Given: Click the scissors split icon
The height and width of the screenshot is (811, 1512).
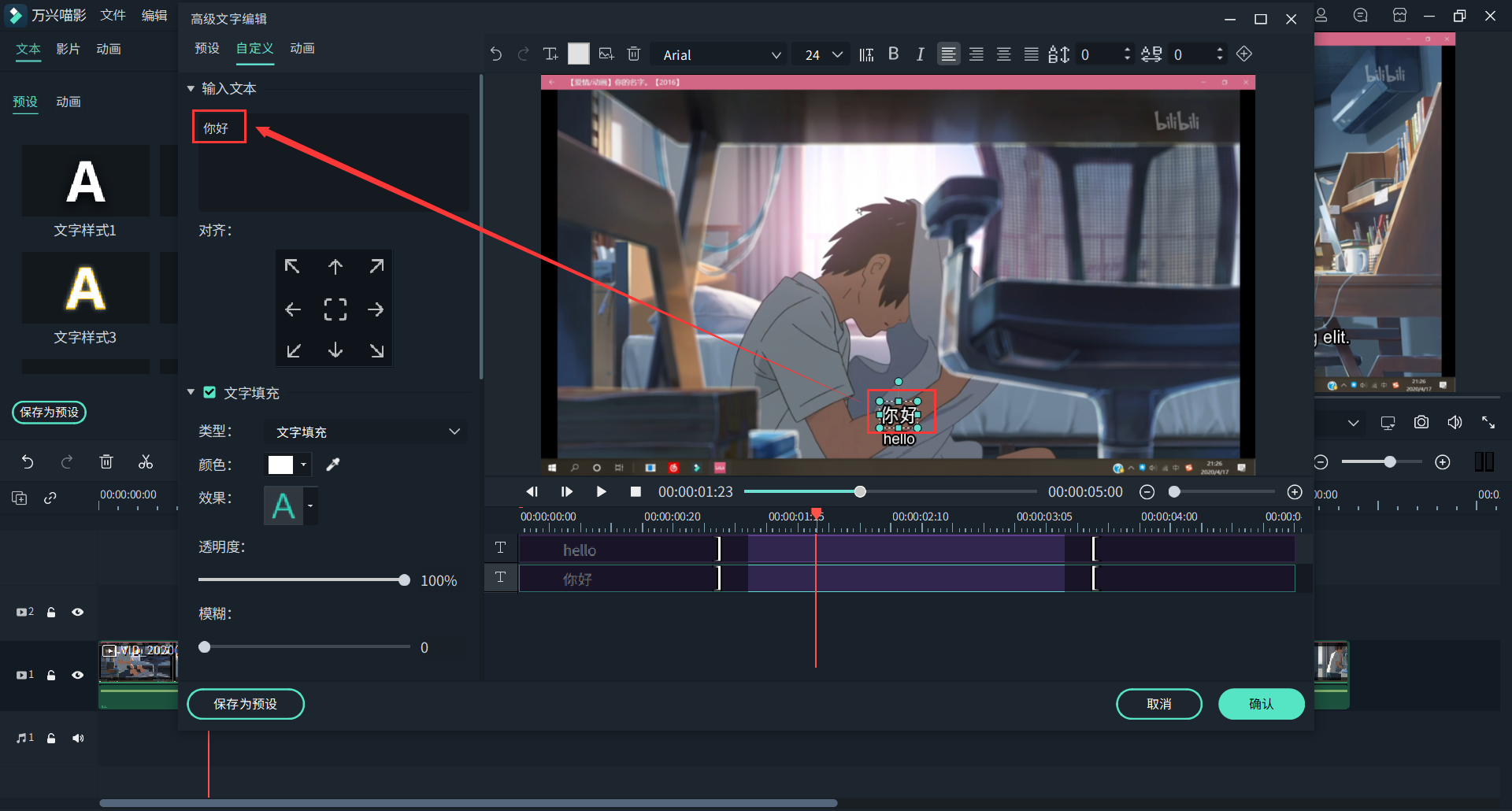Looking at the screenshot, I should 146,462.
